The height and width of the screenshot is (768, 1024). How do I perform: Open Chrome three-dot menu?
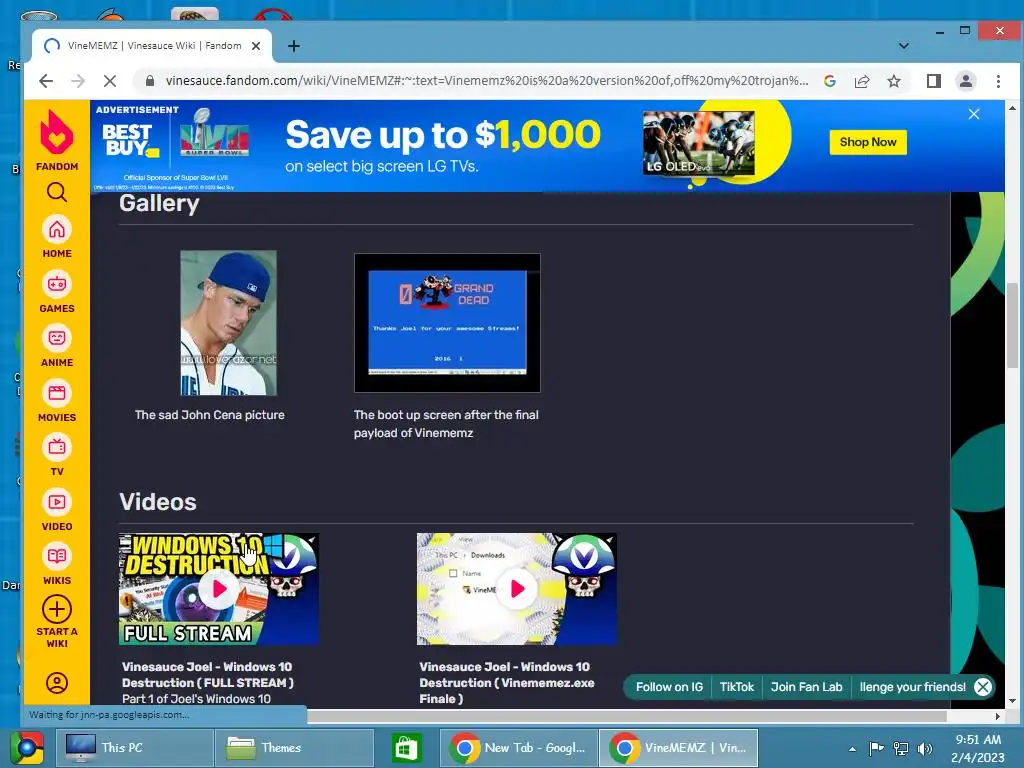(998, 81)
